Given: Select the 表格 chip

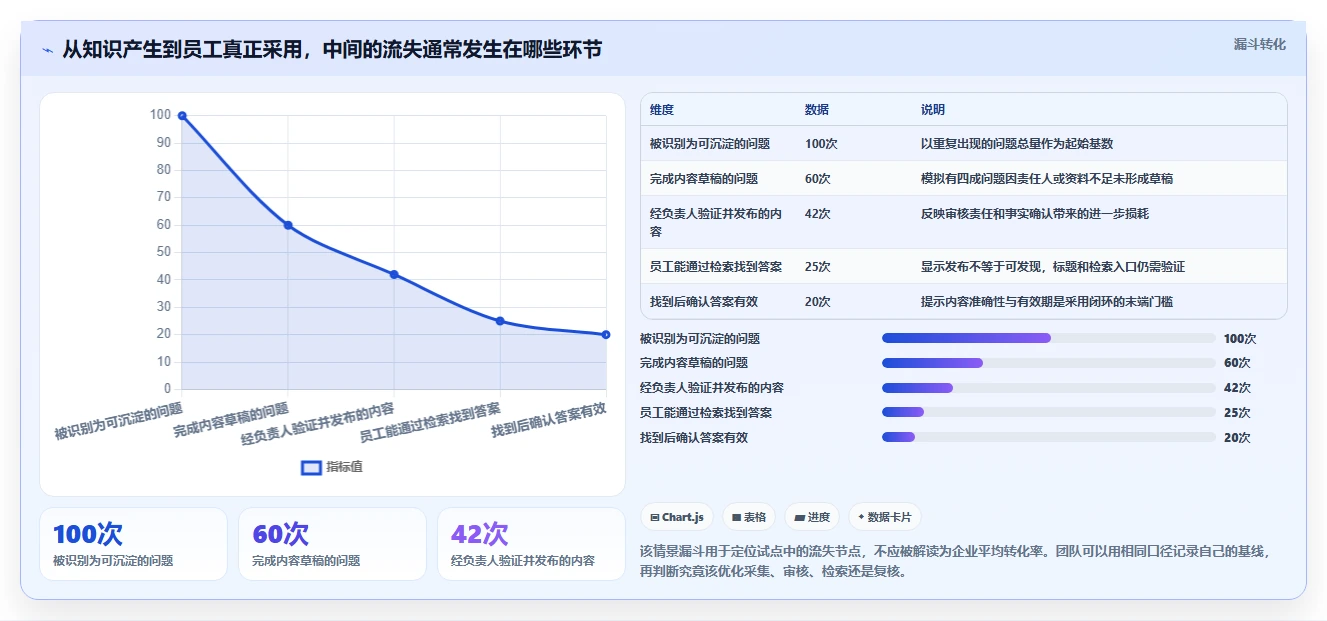Looking at the screenshot, I should (749, 517).
